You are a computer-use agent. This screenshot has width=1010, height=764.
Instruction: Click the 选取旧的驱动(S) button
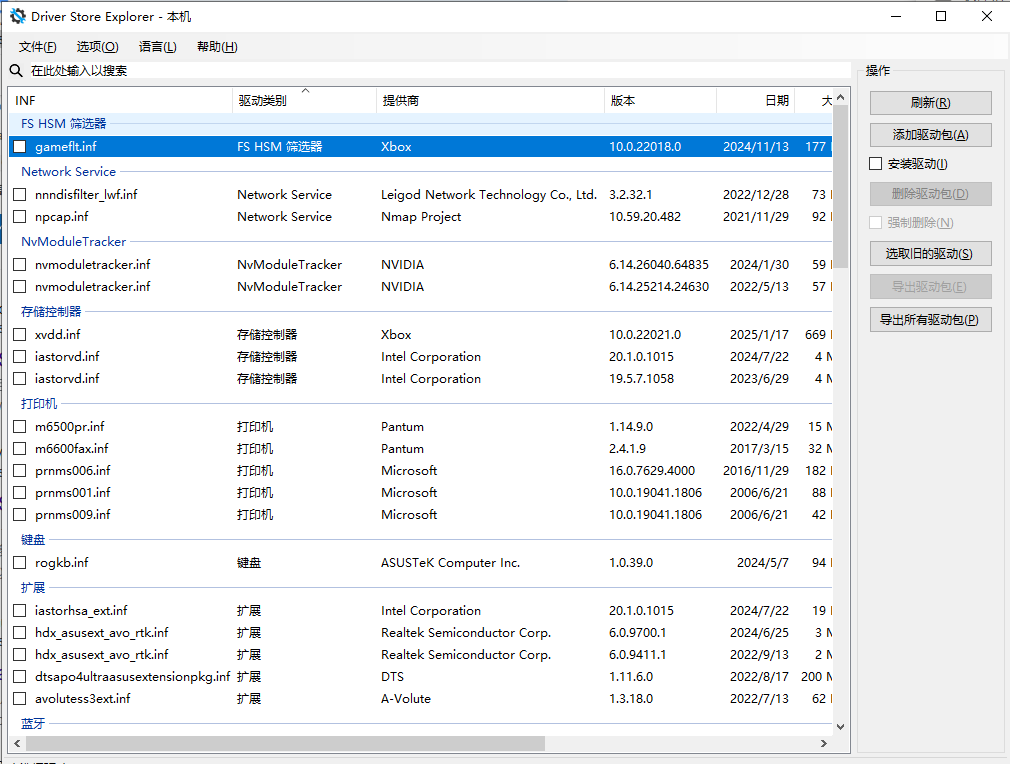(930, 254)
